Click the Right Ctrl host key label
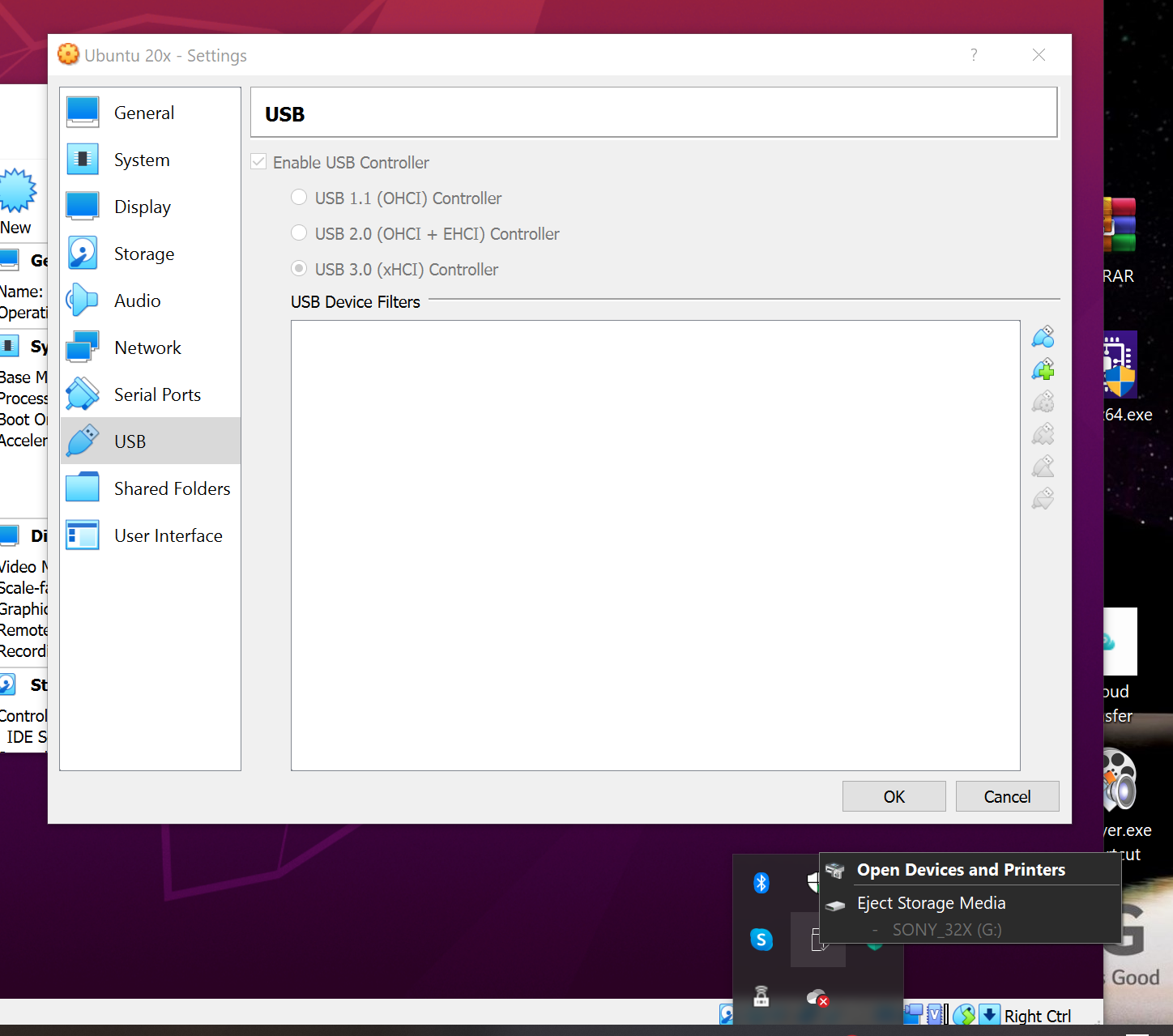1173x1036 pixels. pyautogui.click(x=1038, y=1016)
